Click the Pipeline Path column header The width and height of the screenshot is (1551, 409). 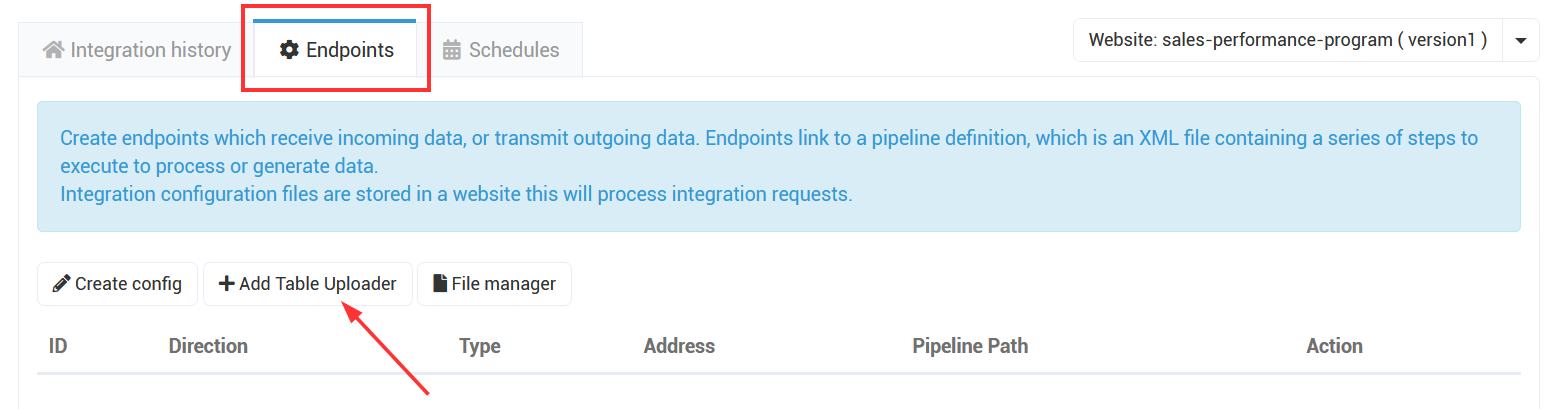(970, 346)
